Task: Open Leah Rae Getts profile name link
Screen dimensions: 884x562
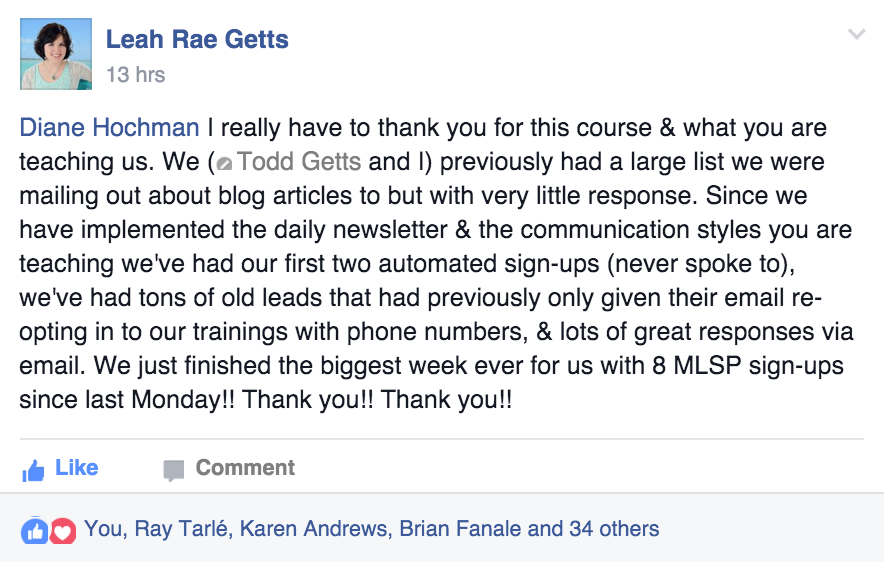Action: (197, 39)
